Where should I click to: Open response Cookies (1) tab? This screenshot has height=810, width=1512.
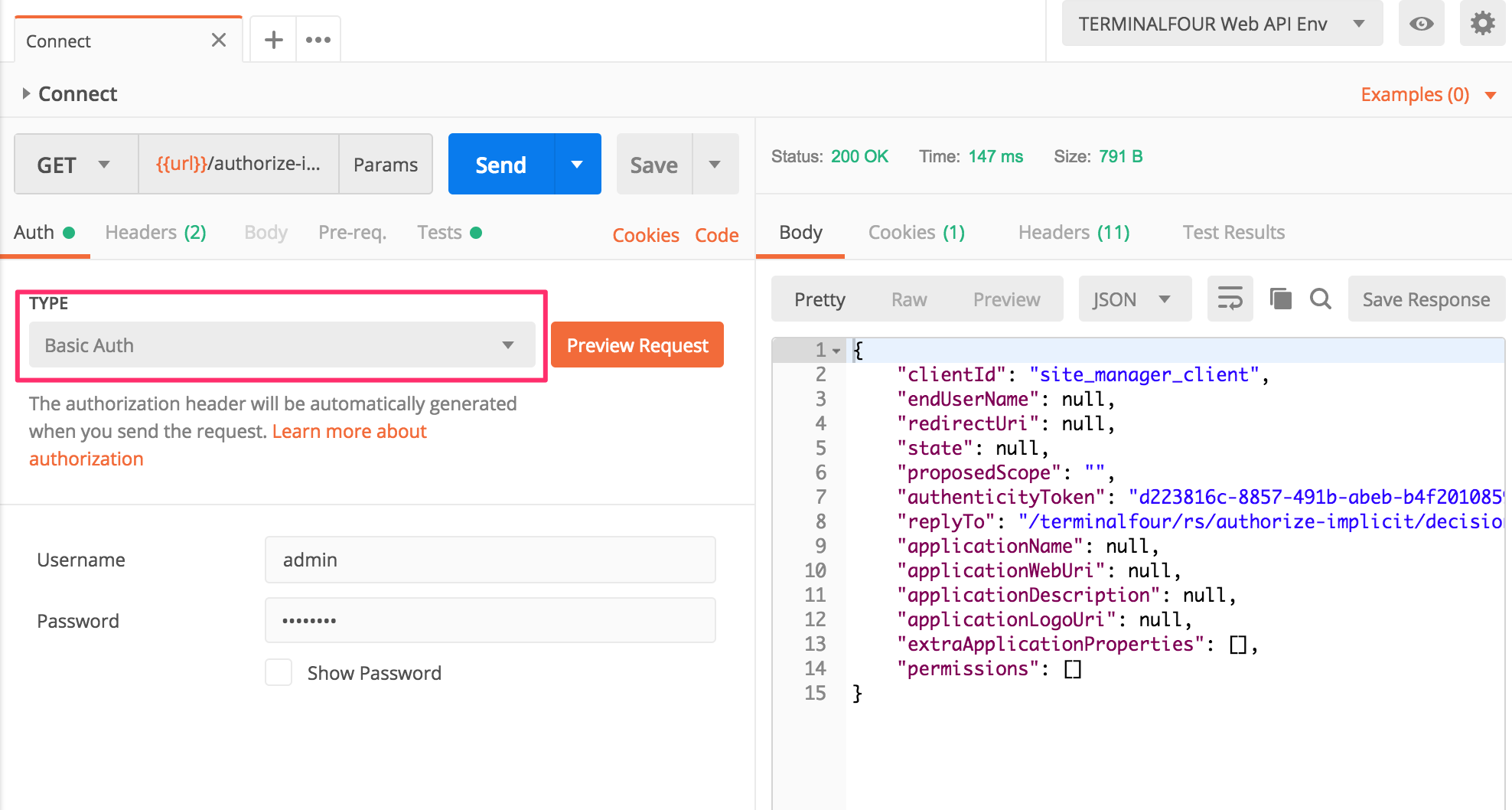coord(916,232)
